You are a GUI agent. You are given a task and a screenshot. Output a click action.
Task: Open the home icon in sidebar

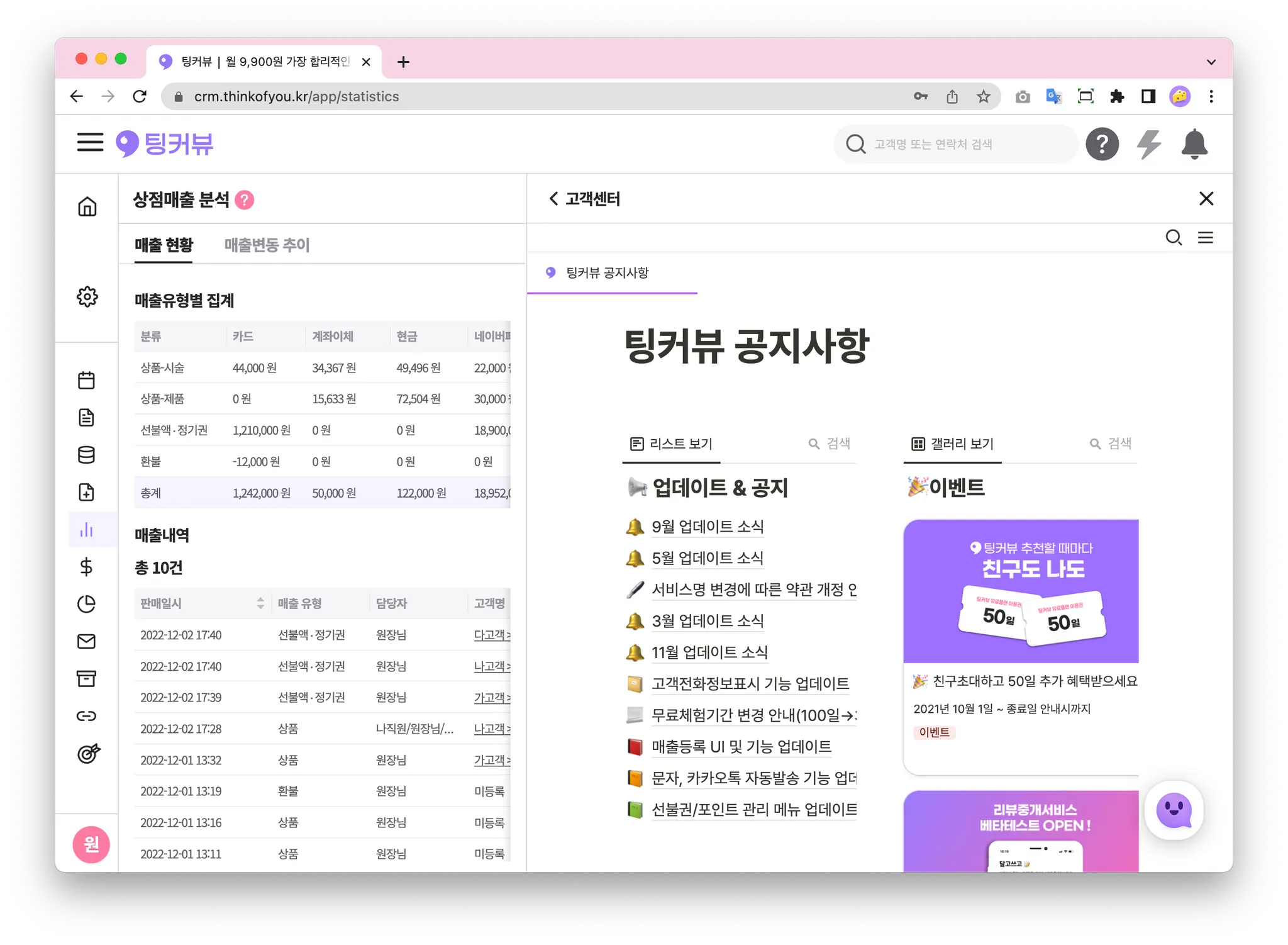[x=87, y=206]
